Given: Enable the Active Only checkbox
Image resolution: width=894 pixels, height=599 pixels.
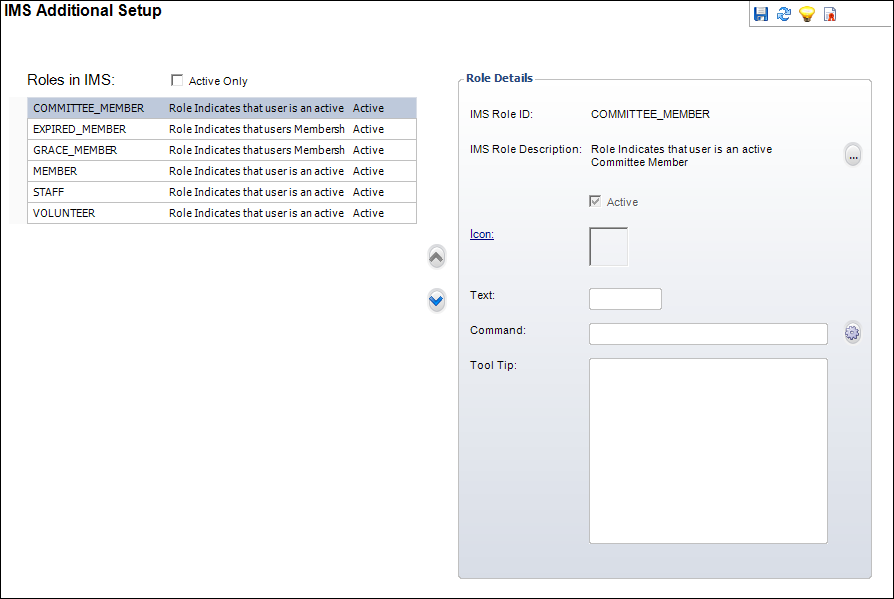Looking at the screenshot, I should [177, 80].
